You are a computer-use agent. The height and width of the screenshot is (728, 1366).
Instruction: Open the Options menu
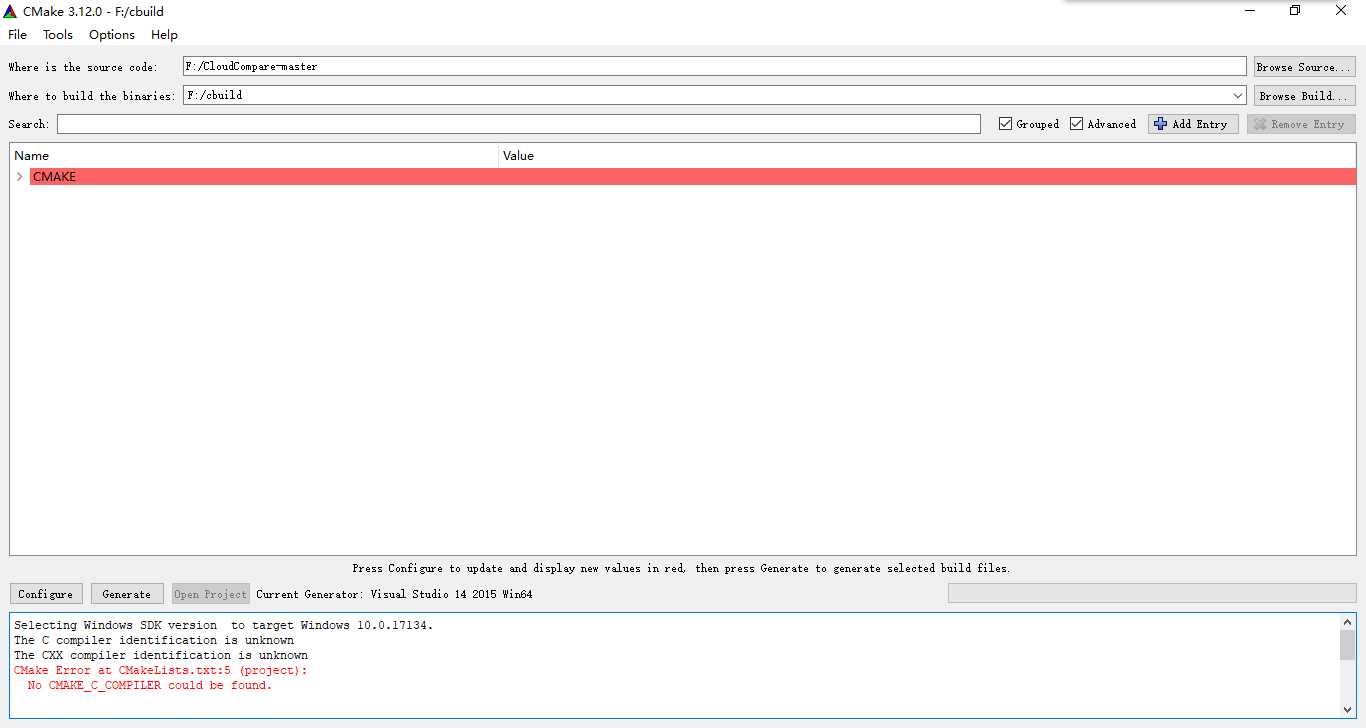pyautogui.click(x=112, y=34)
